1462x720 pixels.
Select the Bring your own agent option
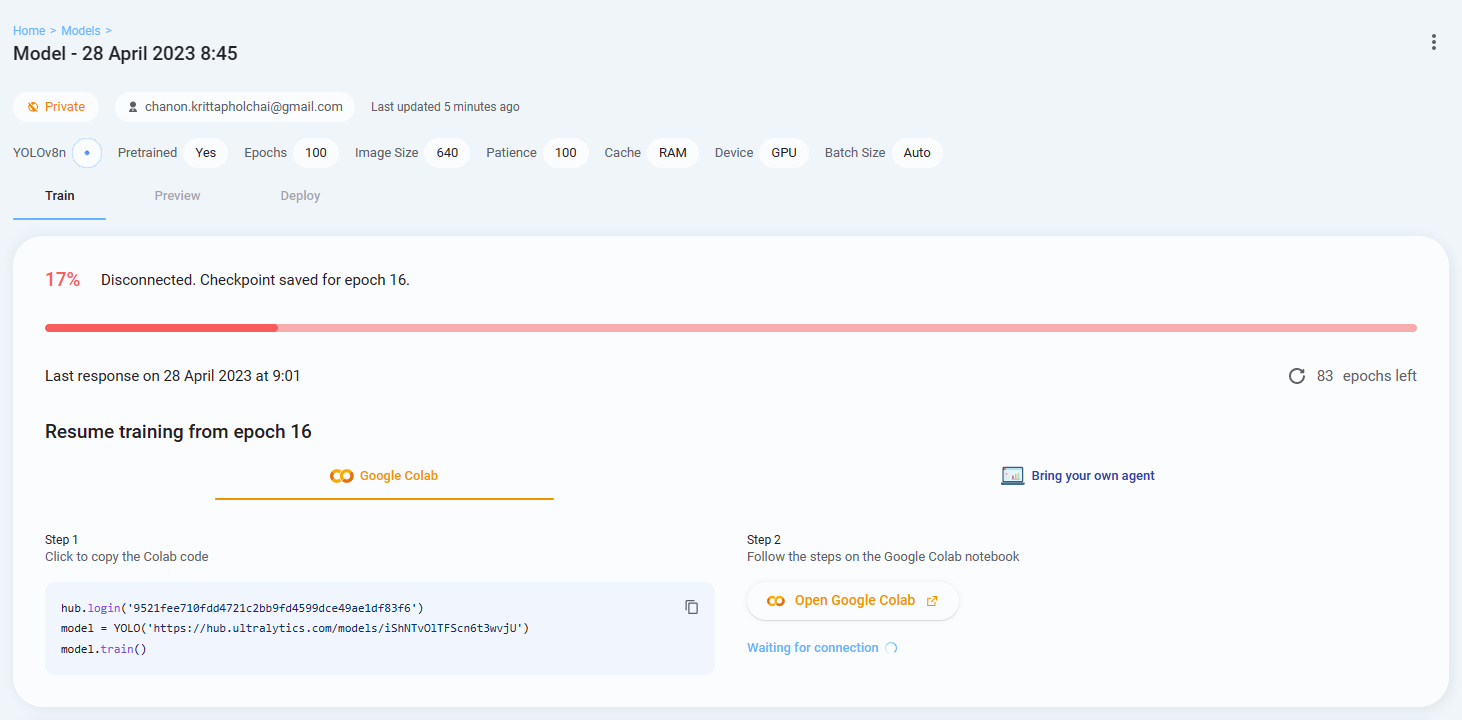point(1079,475)
